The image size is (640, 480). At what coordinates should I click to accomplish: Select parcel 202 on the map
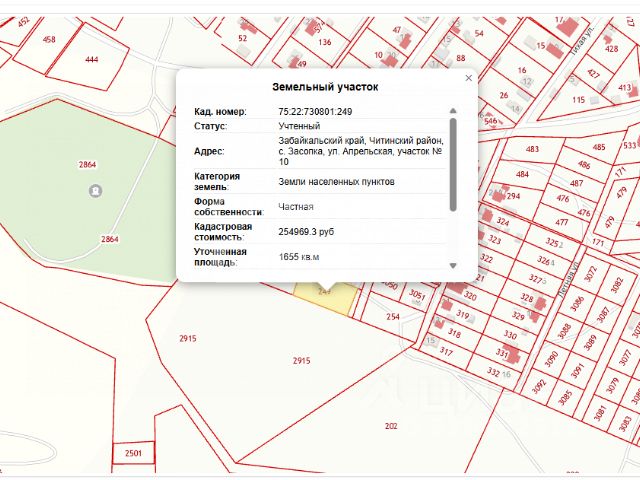click(x=391, y=426)
